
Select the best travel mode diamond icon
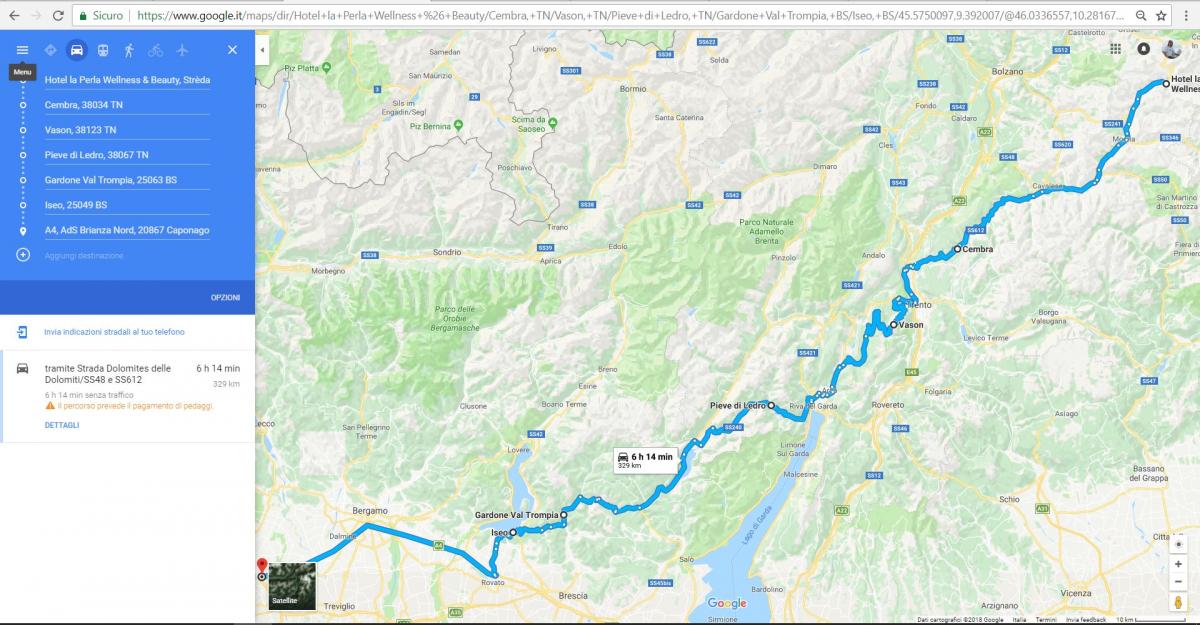(51, 50)
